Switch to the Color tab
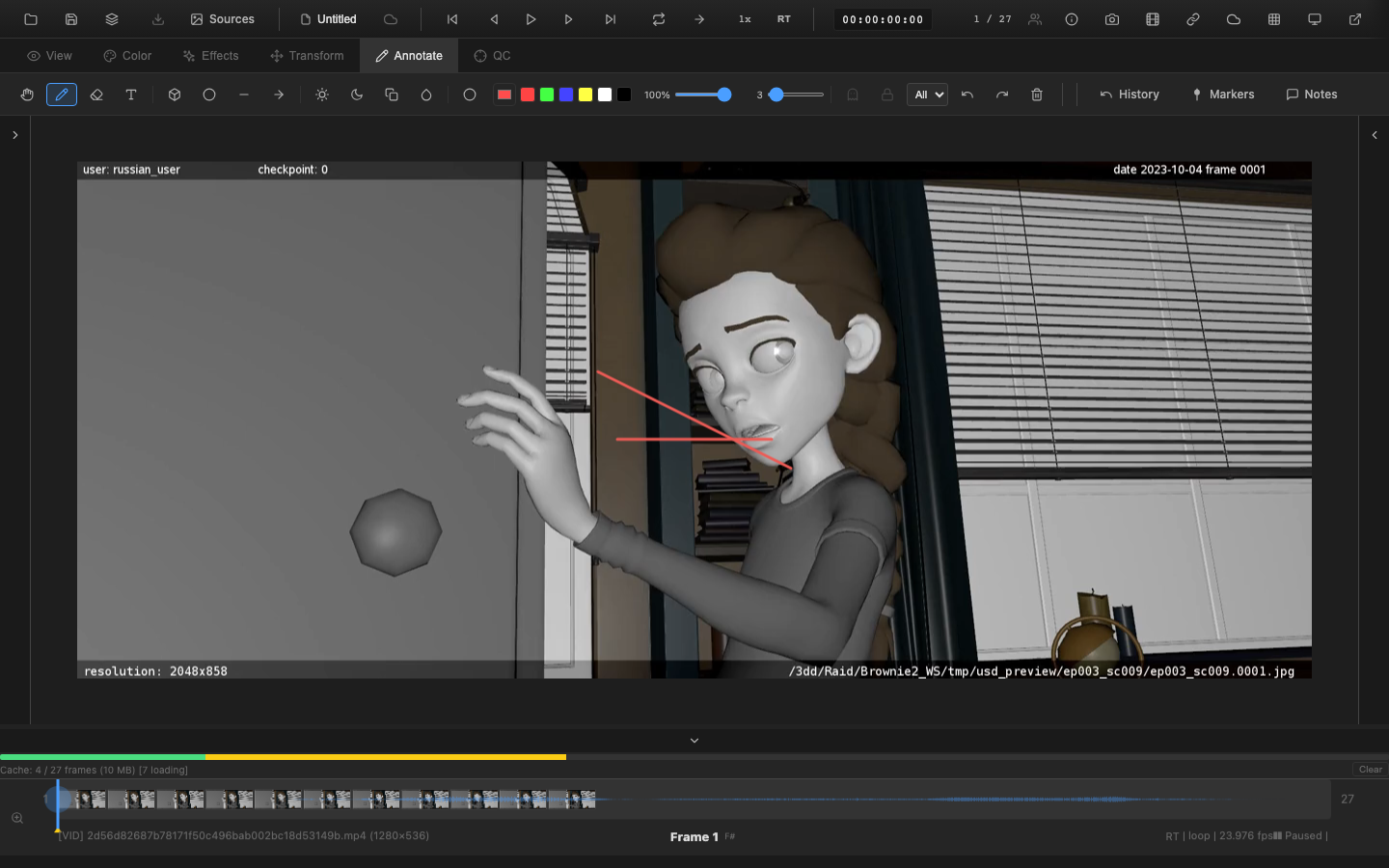Image resolution: width=1389 pixels, height=868 pixels. pyautogui.click(x=126, y=56)
